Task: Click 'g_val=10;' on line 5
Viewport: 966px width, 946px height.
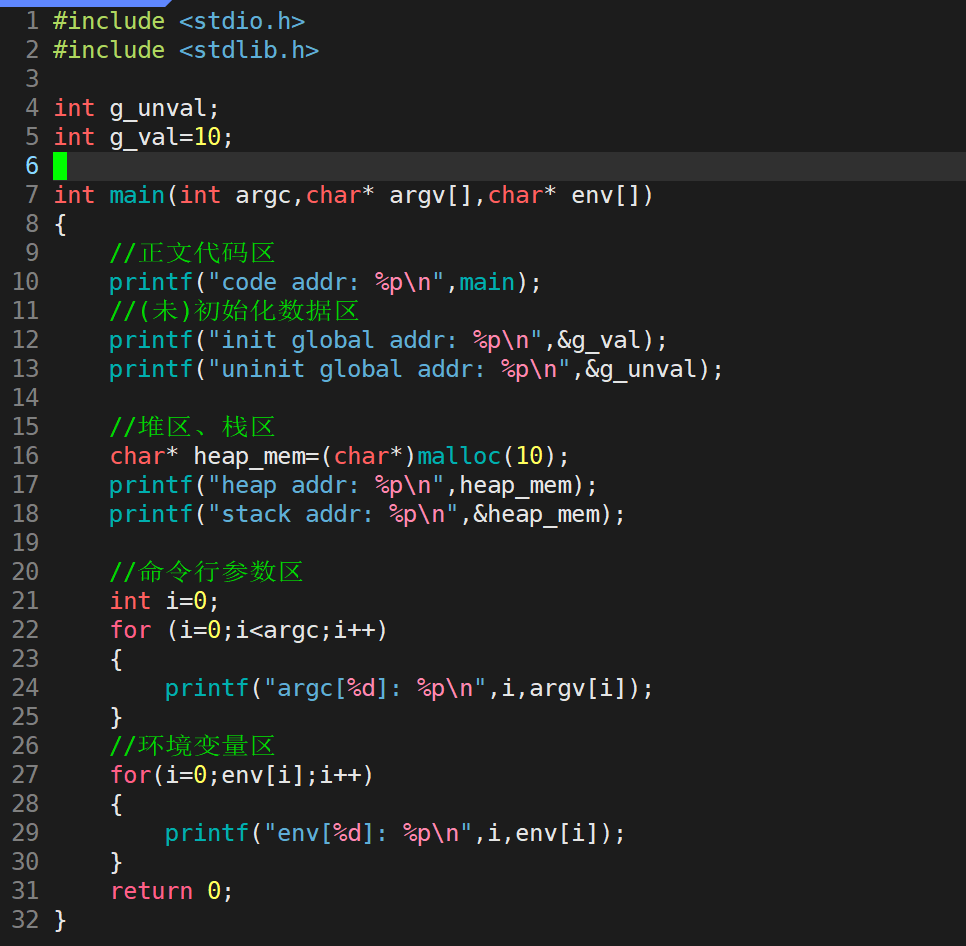Action: 171,137
